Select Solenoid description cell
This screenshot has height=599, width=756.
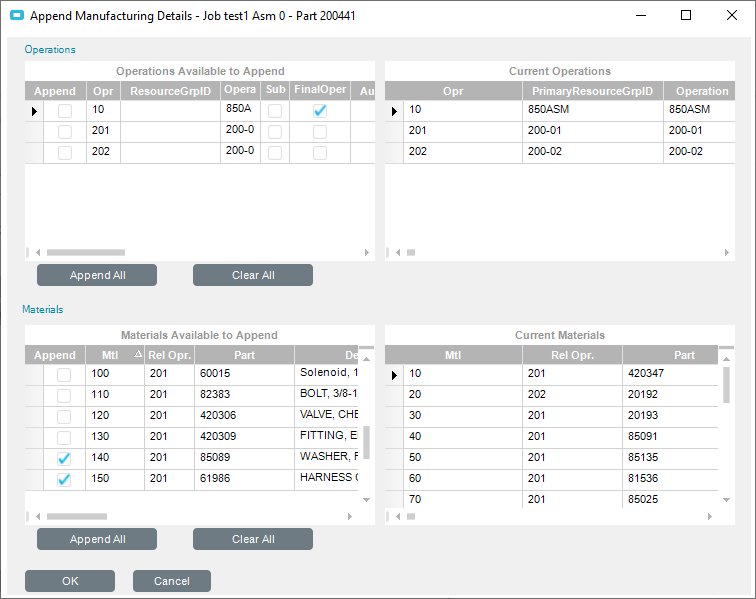tap(326, 373)
